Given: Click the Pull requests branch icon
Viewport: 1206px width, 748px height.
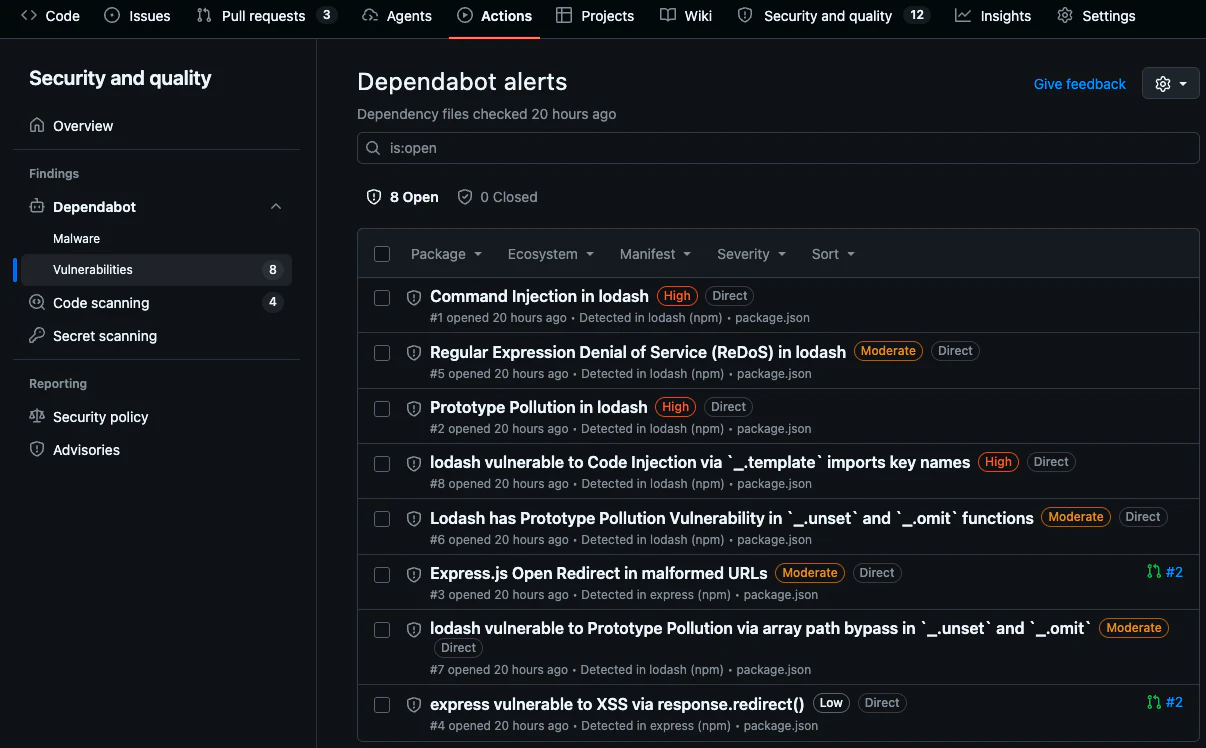Looking at the screenshot, I should tap(204, 16).
